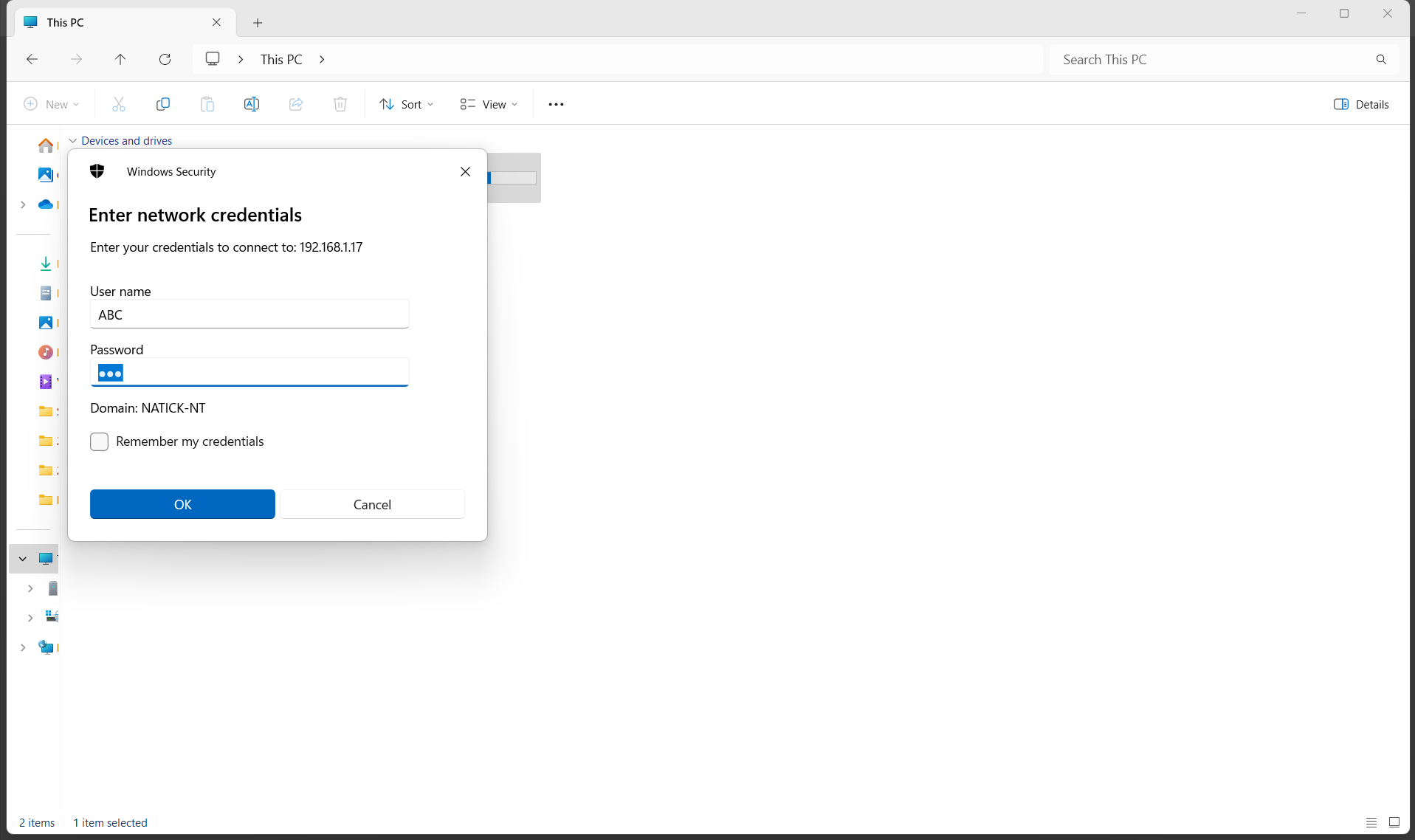Switch to compact list layout via status bar icon
This screenshot has height=840, width=1415.
coord(1371,822)
